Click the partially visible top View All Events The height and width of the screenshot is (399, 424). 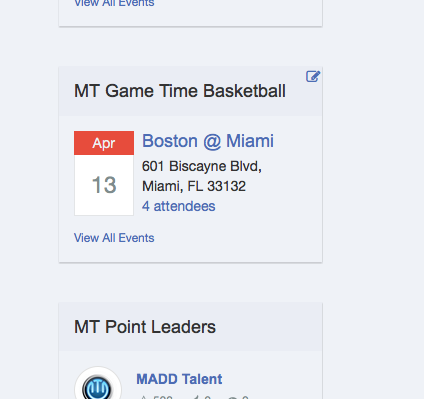[114, 3]
